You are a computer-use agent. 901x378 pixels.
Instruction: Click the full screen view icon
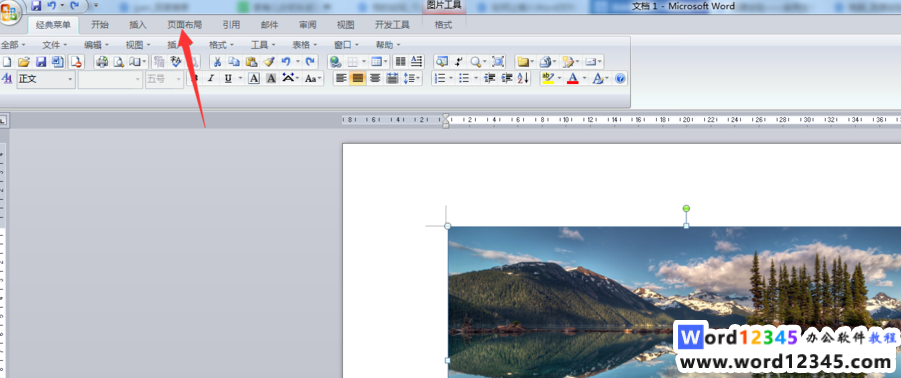498,61
